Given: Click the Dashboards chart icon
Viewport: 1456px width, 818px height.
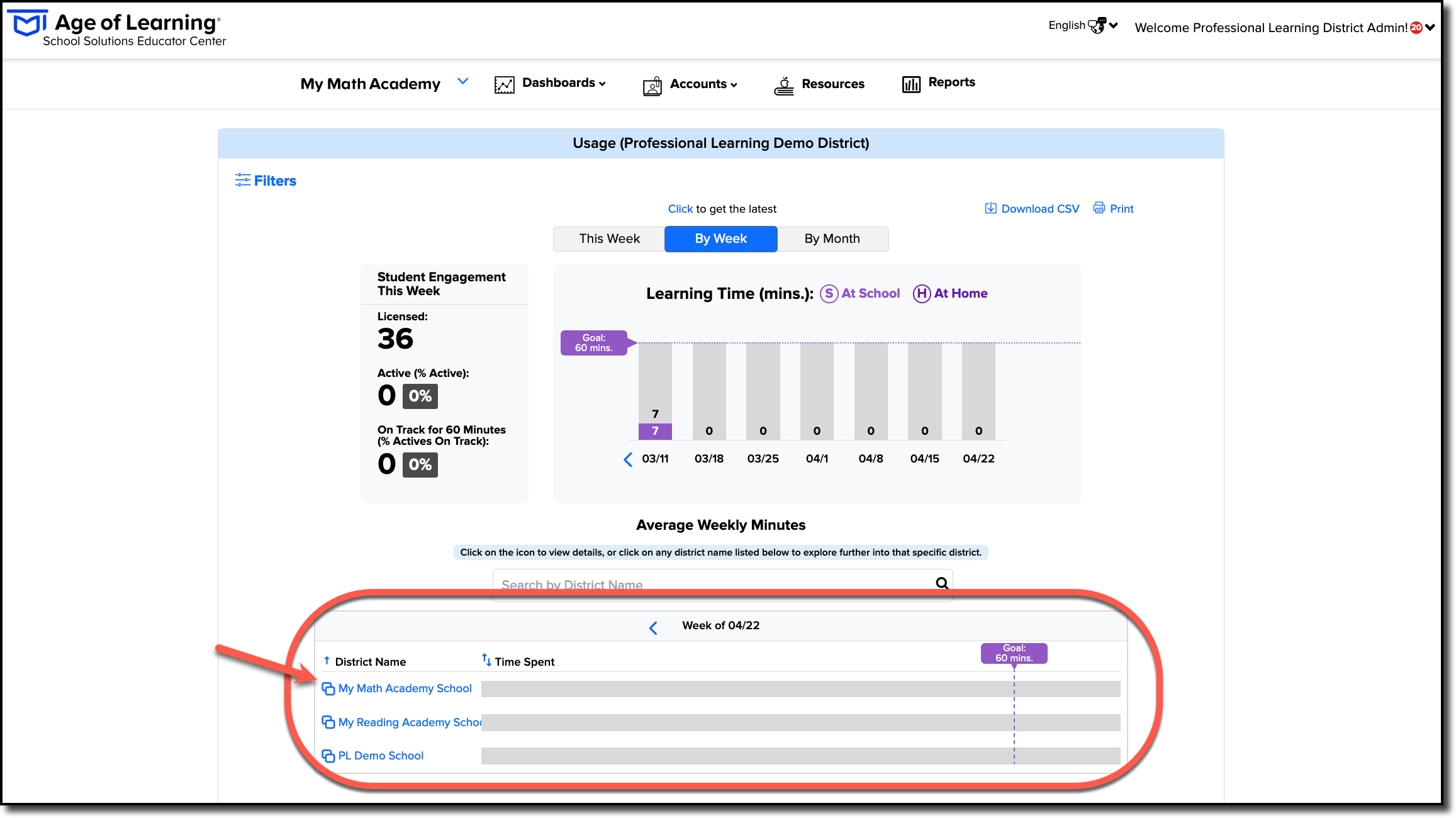Looking at the screenshot, I should coord(505,84).
